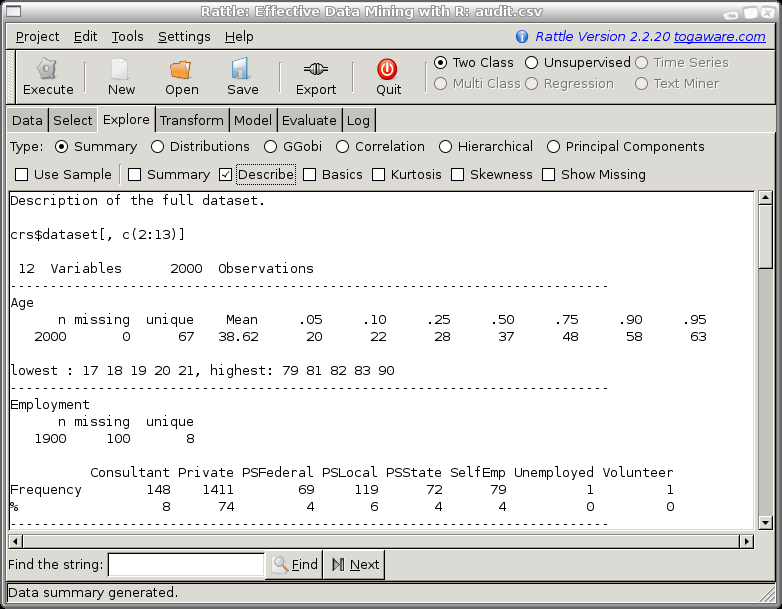782x609 pixels.
Task: Click the Export plug icon
Action: (x=316, y=69)
